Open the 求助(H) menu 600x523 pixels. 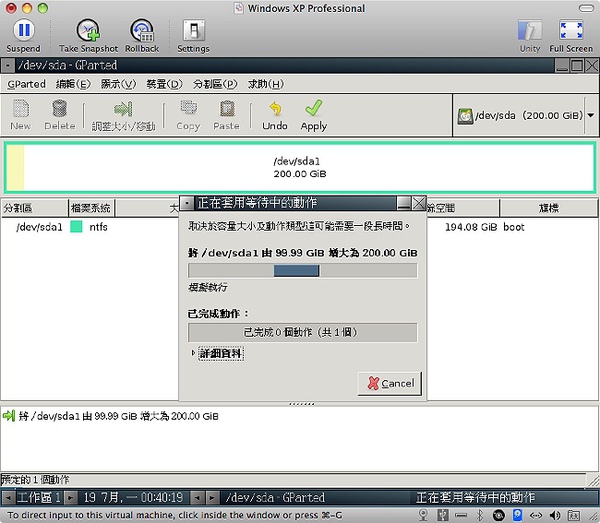[x=266, y=84]
